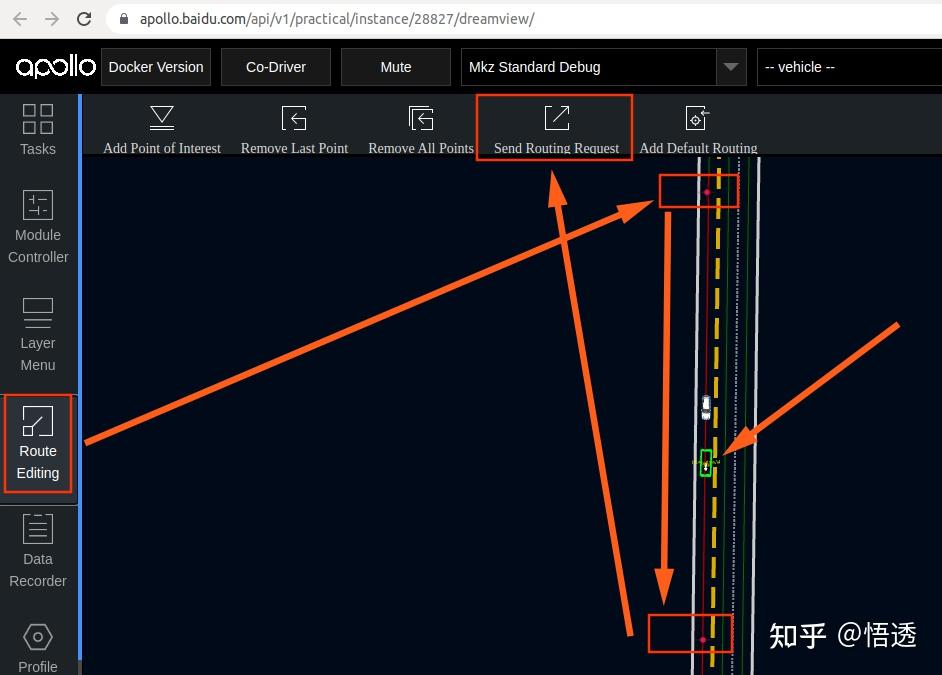Click Send Routing Request tool

(556, 130)
